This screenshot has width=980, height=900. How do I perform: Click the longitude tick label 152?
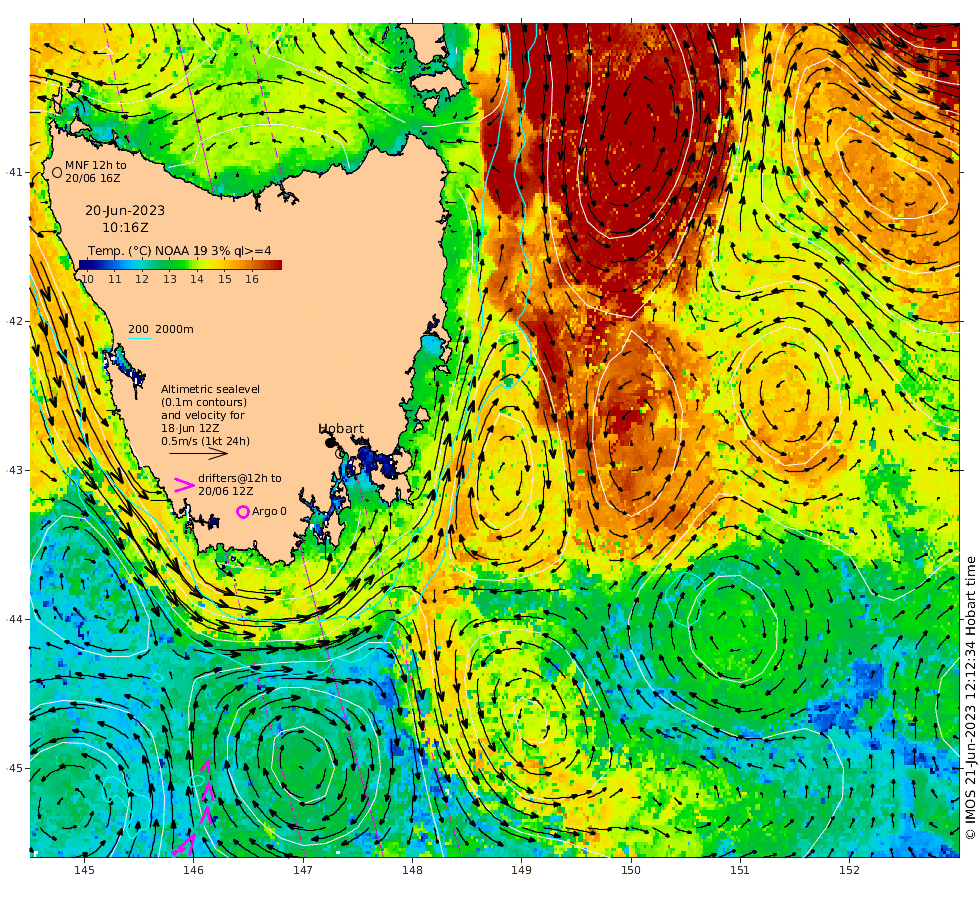(849, 869)
